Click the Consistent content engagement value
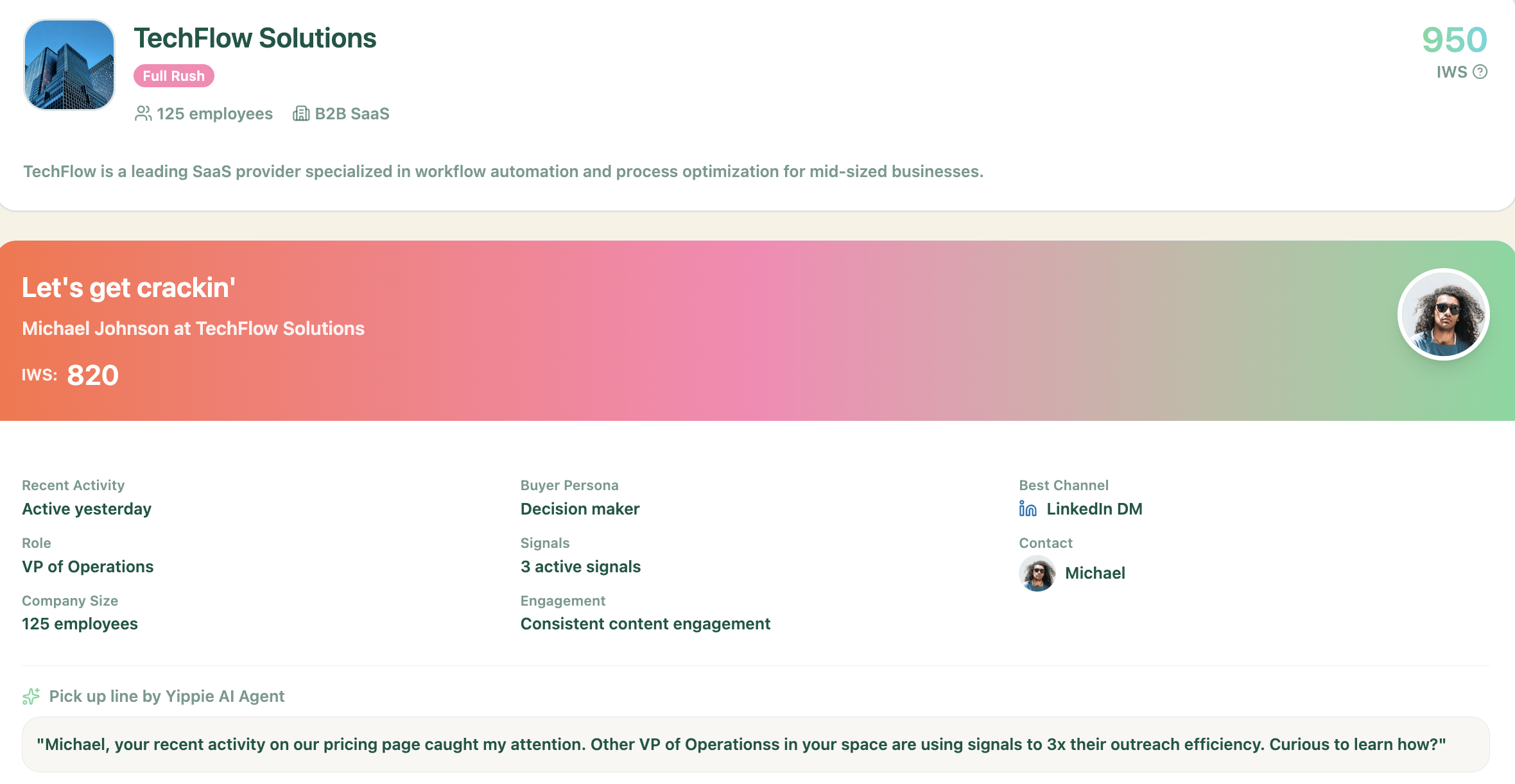The image size is (1515, 784). point(645,624)
